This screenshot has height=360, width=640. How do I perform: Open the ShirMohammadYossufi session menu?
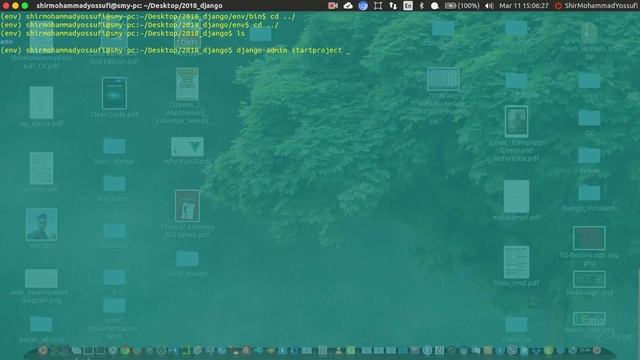pyautogui.click(x=600, y=6)
